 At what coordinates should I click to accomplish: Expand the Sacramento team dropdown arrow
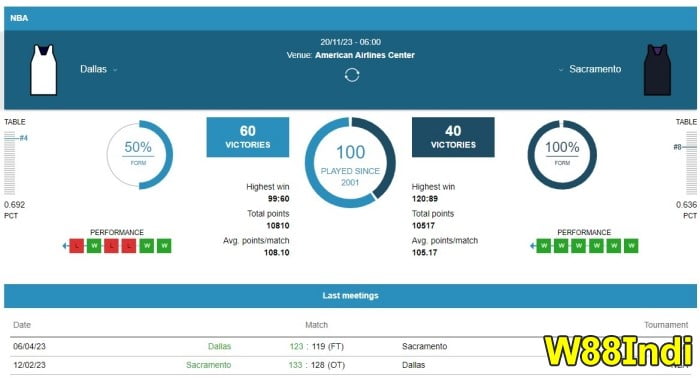click(561, 70)
